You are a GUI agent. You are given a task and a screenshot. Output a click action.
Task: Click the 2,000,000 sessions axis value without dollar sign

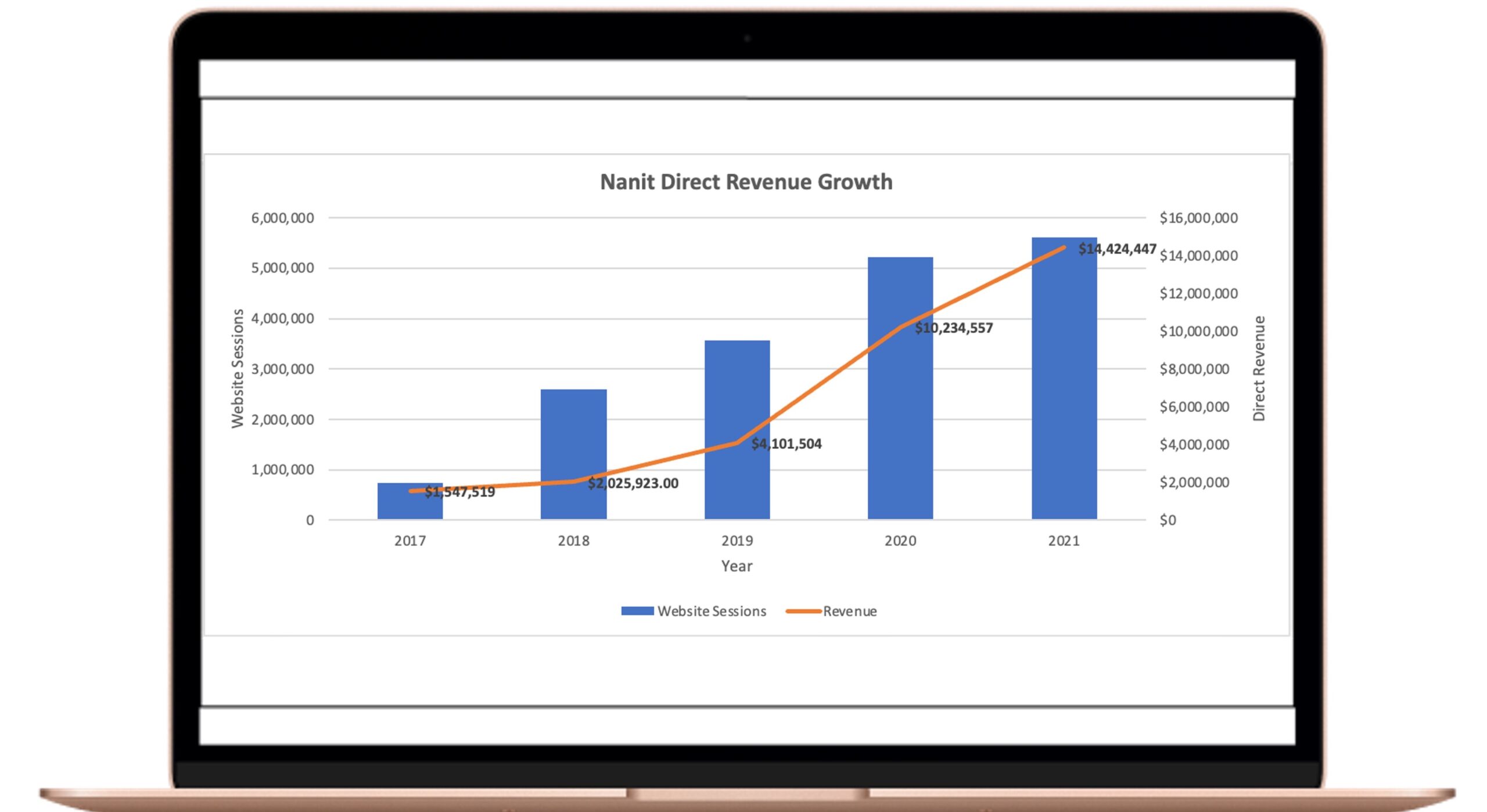point(282,420)
